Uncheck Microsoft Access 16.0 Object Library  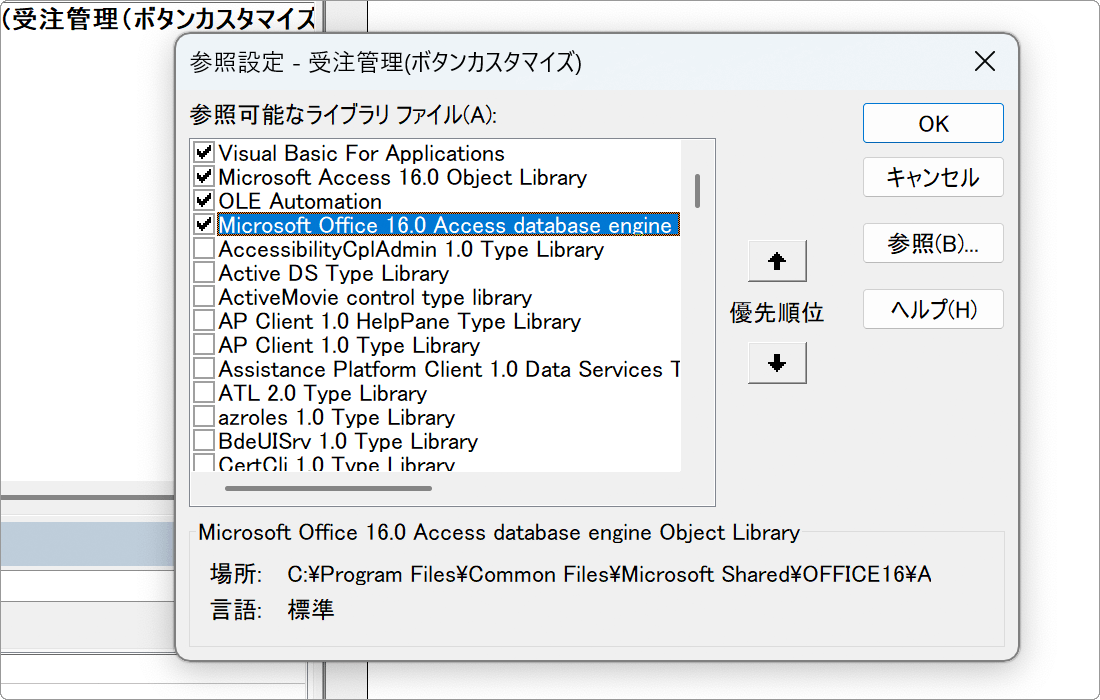coord(203,177)
